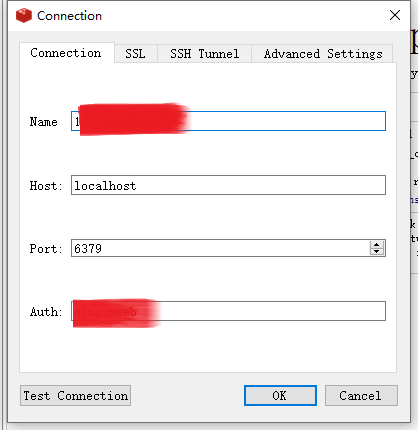Focus the Auth password field

(x=228, y=311)
